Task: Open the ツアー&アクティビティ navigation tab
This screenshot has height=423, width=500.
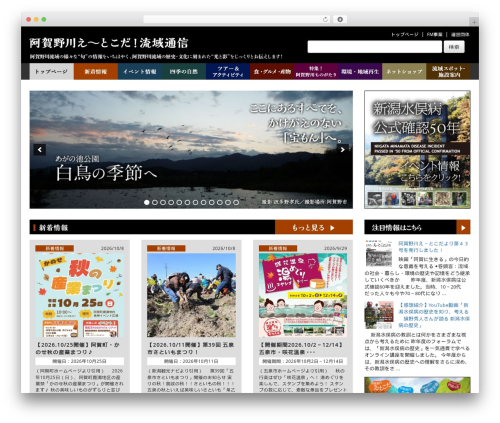Action: coord(228,71)
